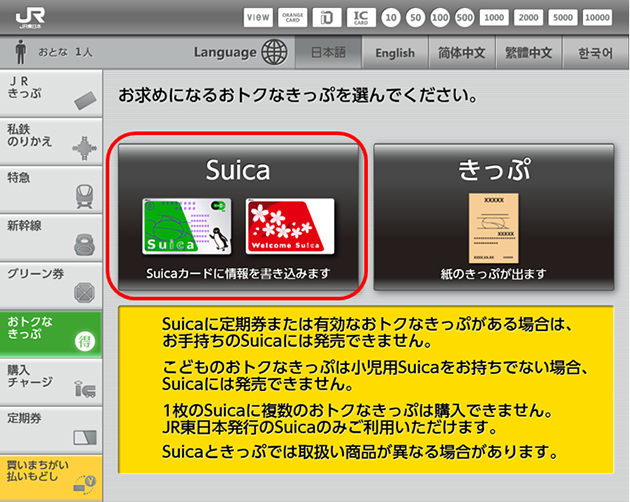
Task: Tap the IC Card indicator
Action: (x=361, y=17)
